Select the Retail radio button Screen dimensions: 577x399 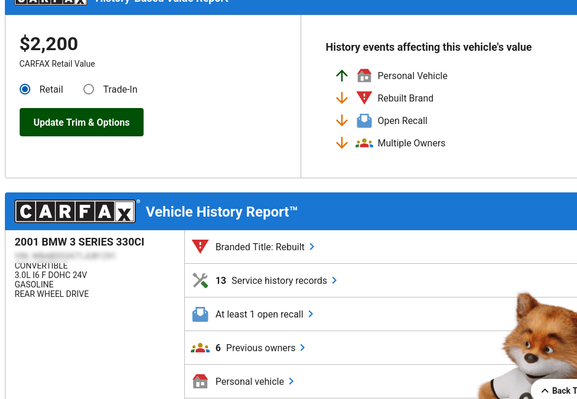25,89
